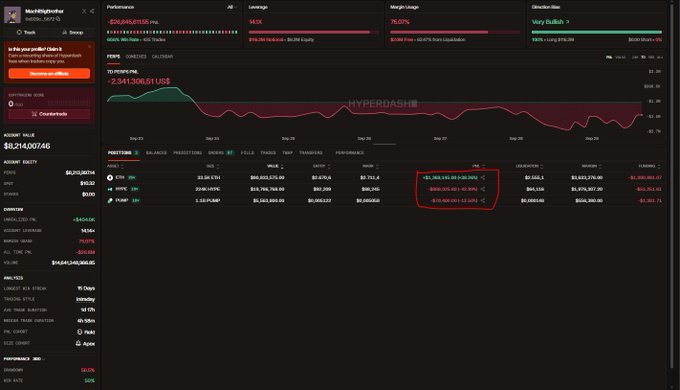
Task: Sort positions by FUNDING column arrow
Action: (x=659, y=167)
